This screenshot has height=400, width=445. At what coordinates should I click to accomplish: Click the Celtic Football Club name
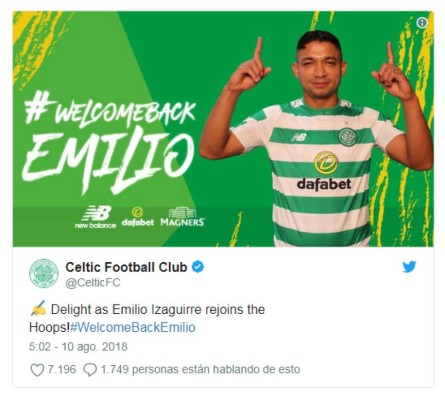point(126,267)
